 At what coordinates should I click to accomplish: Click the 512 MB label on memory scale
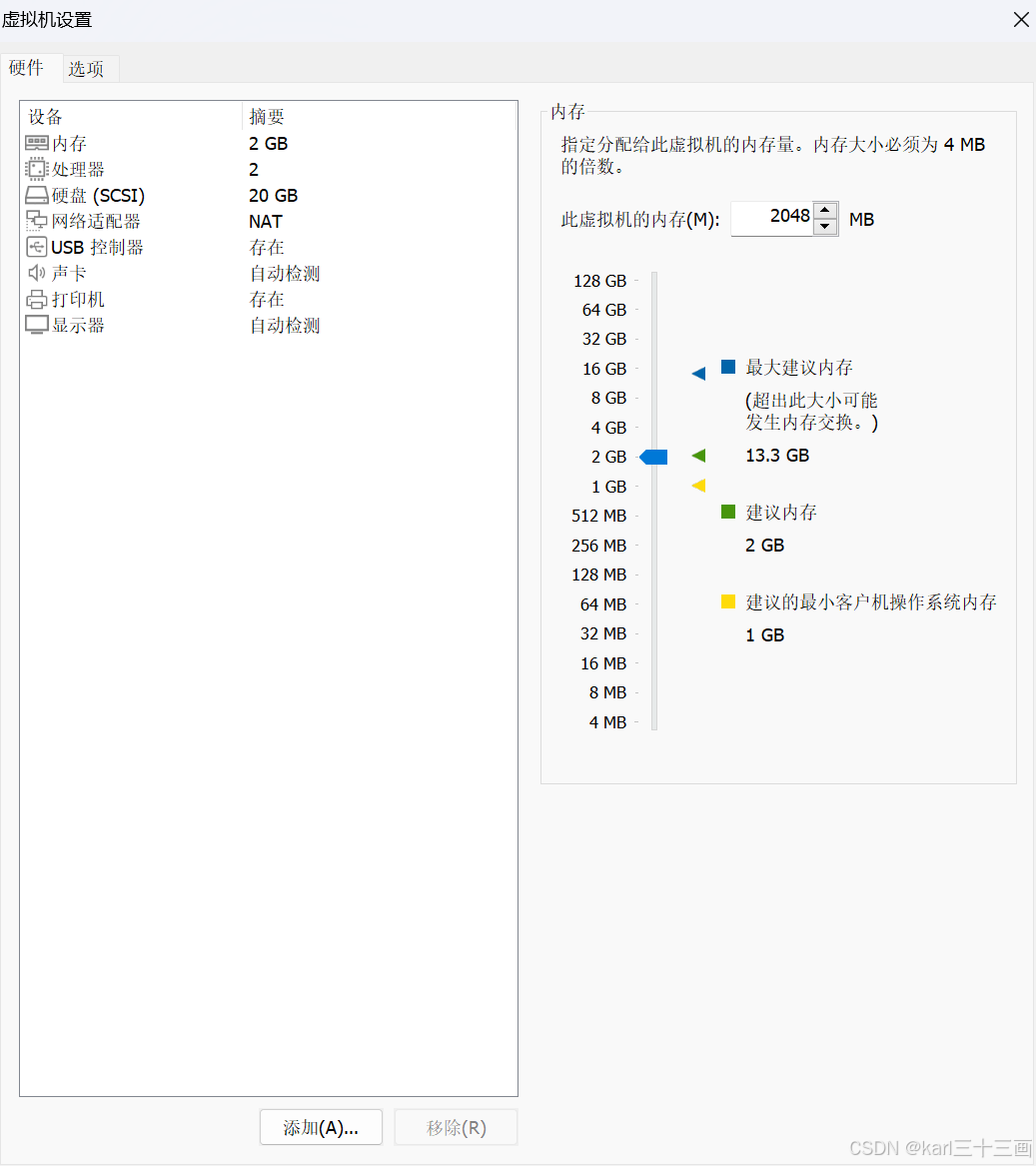click(599, 516)
